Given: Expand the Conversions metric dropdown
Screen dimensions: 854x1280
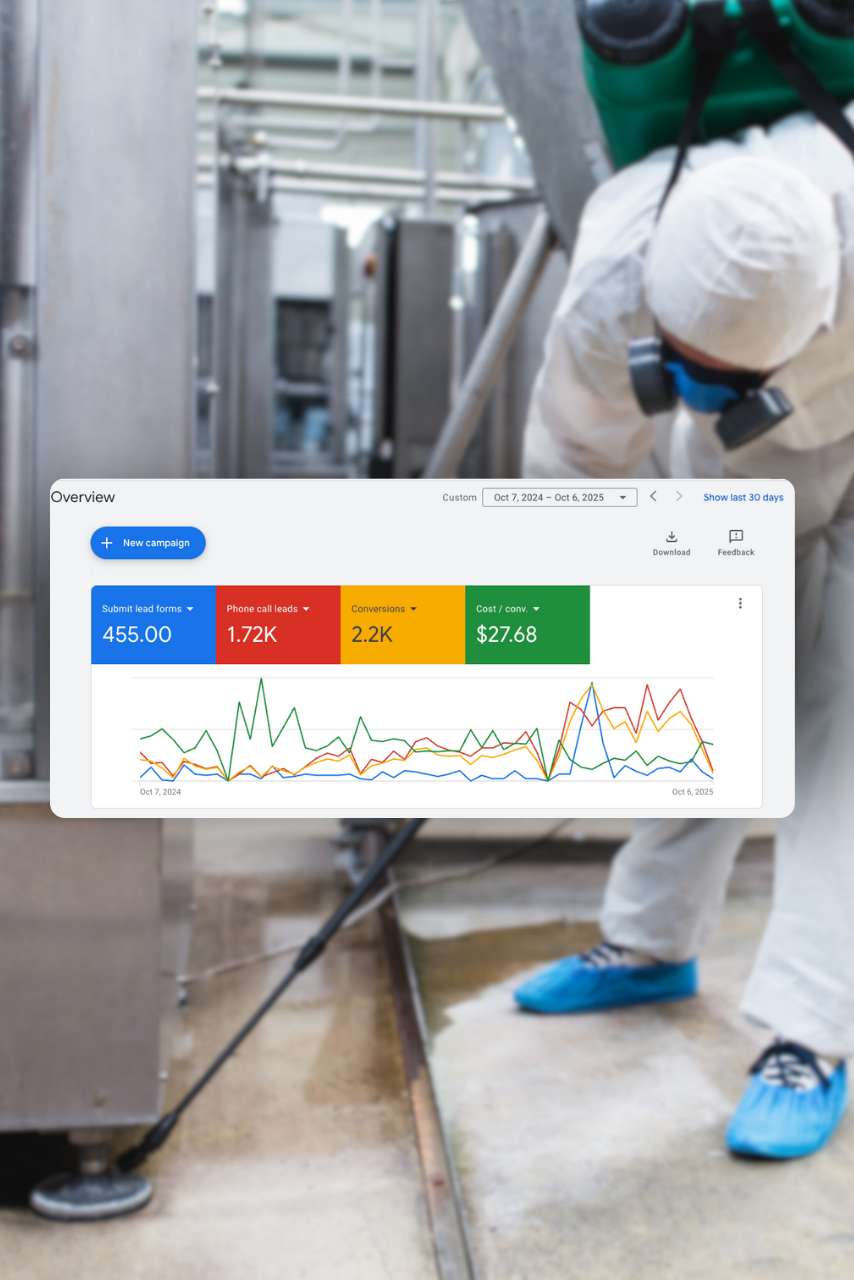Looking at the screenshot, I should point(413,609).
